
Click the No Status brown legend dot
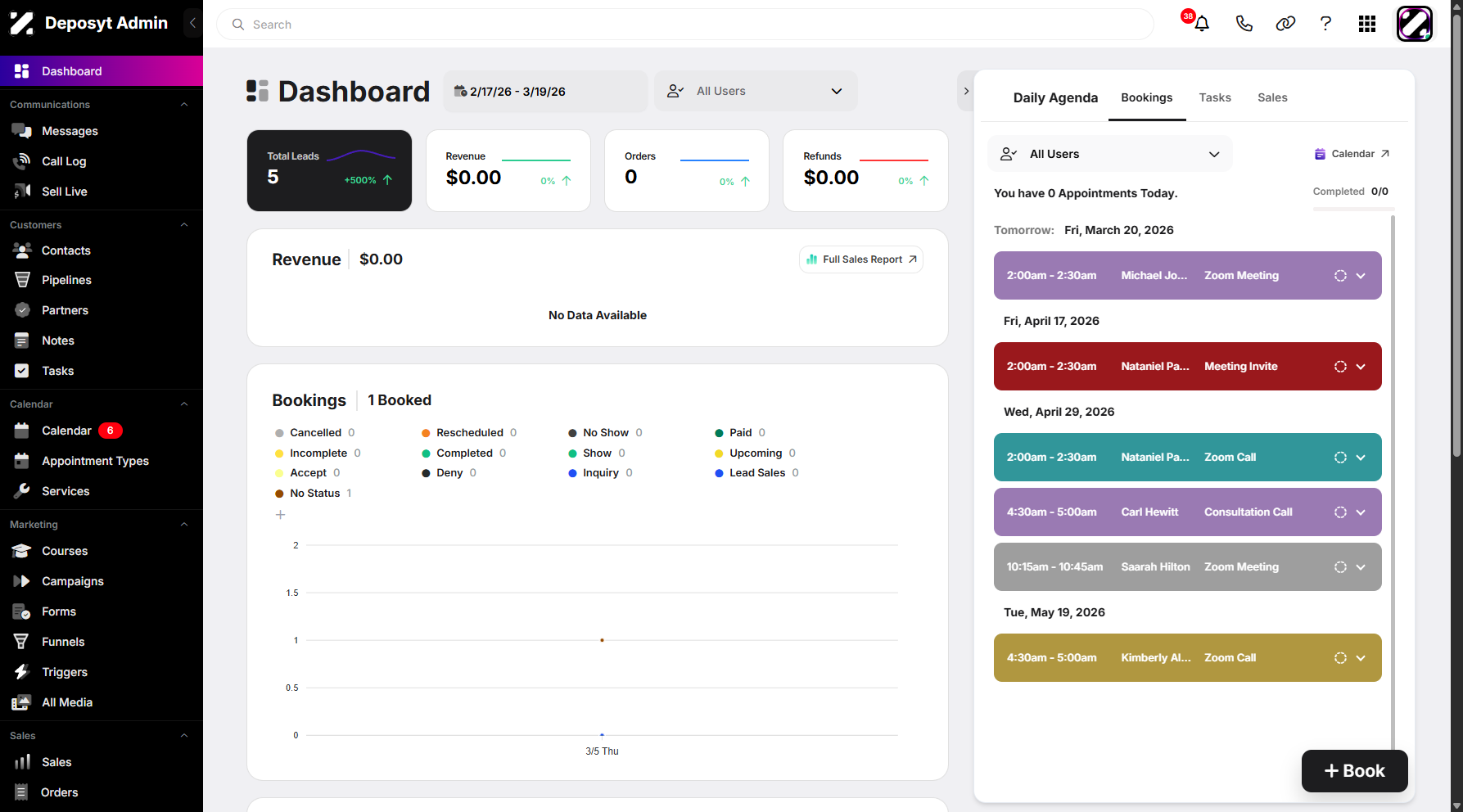279,494
